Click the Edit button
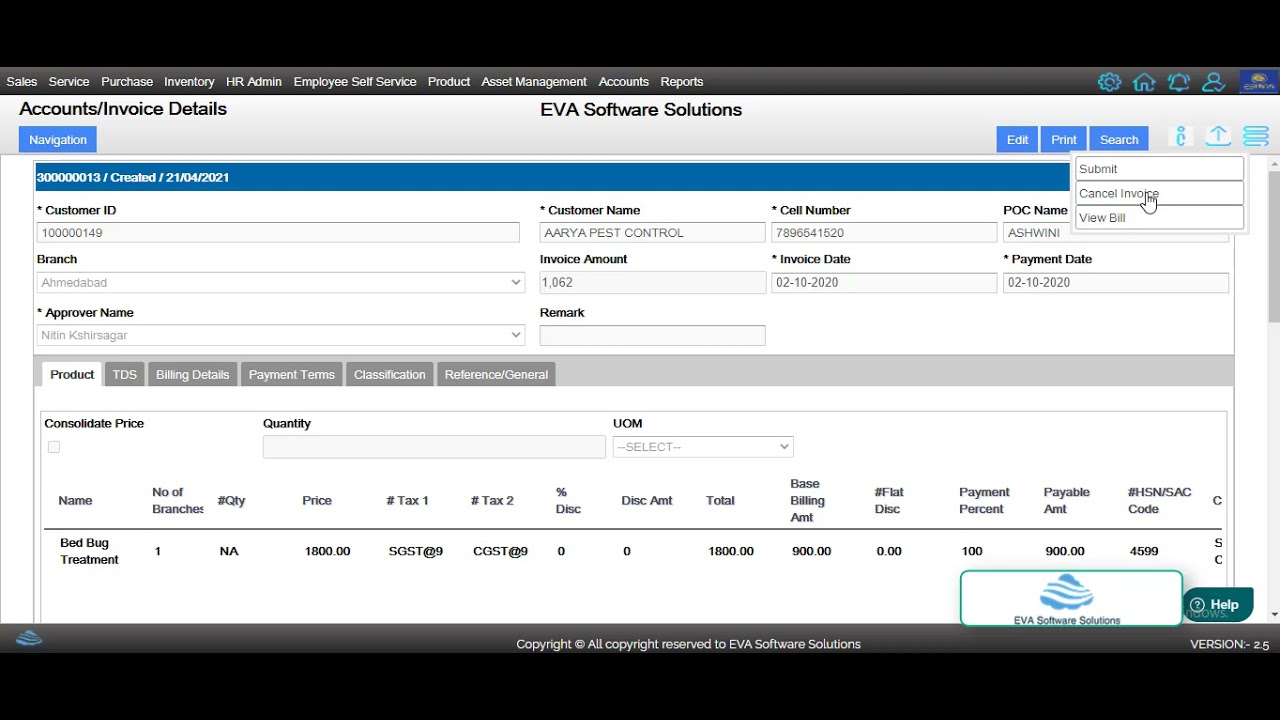Image resolution: width=1280 pixels, height=720 pixels. 1017,140
